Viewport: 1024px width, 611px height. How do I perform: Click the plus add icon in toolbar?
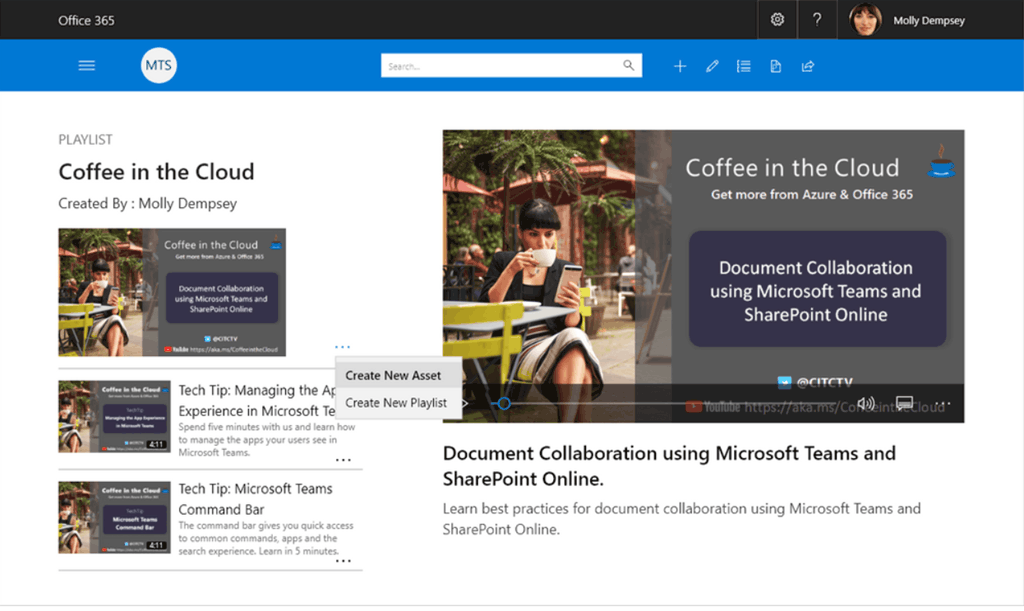(x=680, y=66)
